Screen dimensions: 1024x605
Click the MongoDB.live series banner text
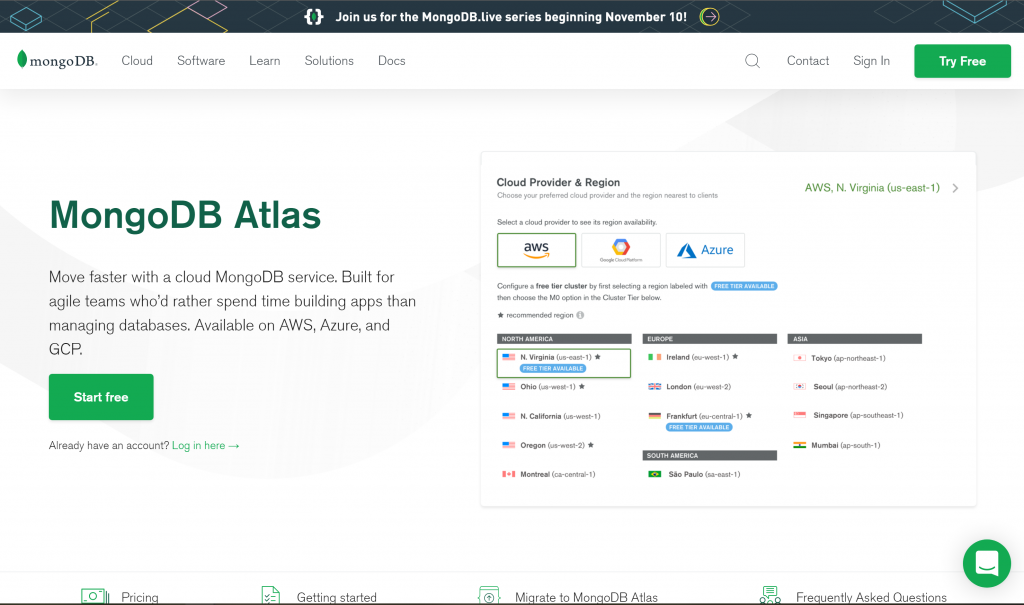pyautogui.click(x=511, y=17)
